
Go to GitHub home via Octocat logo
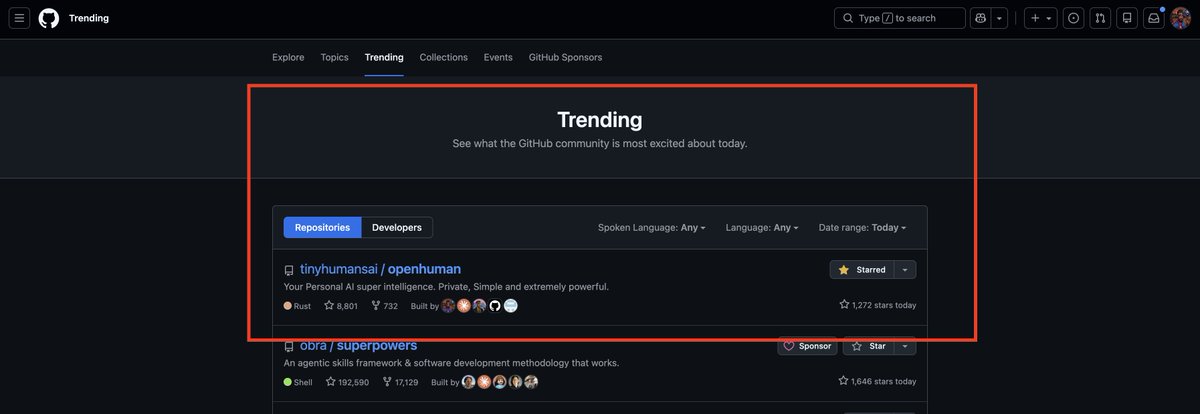pyautogui.click(x=49, y=18)
